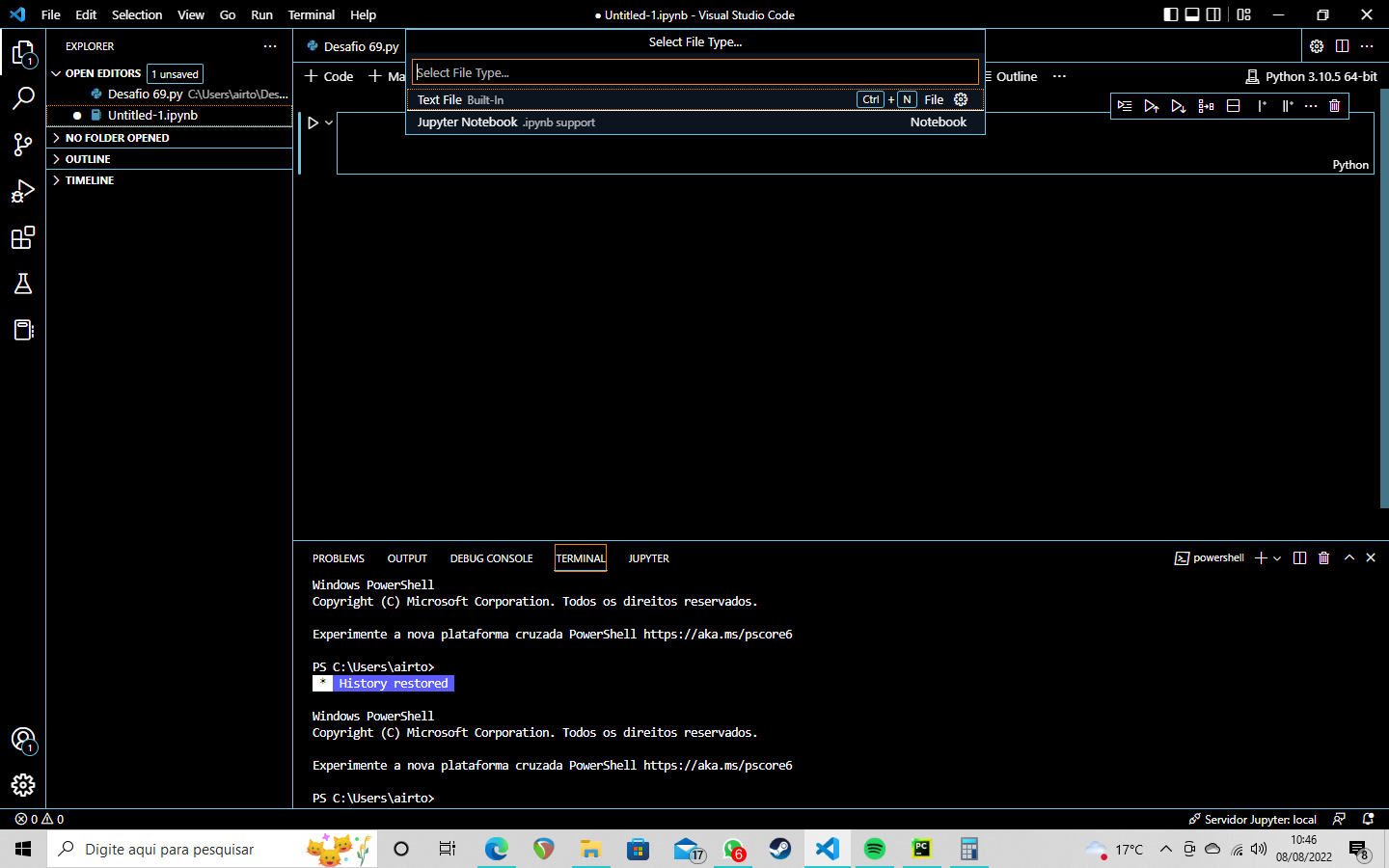Viewport: 1389px width, 868px height.
Task: Open the Manage gear in activity bar
Action: coord(23,785)
